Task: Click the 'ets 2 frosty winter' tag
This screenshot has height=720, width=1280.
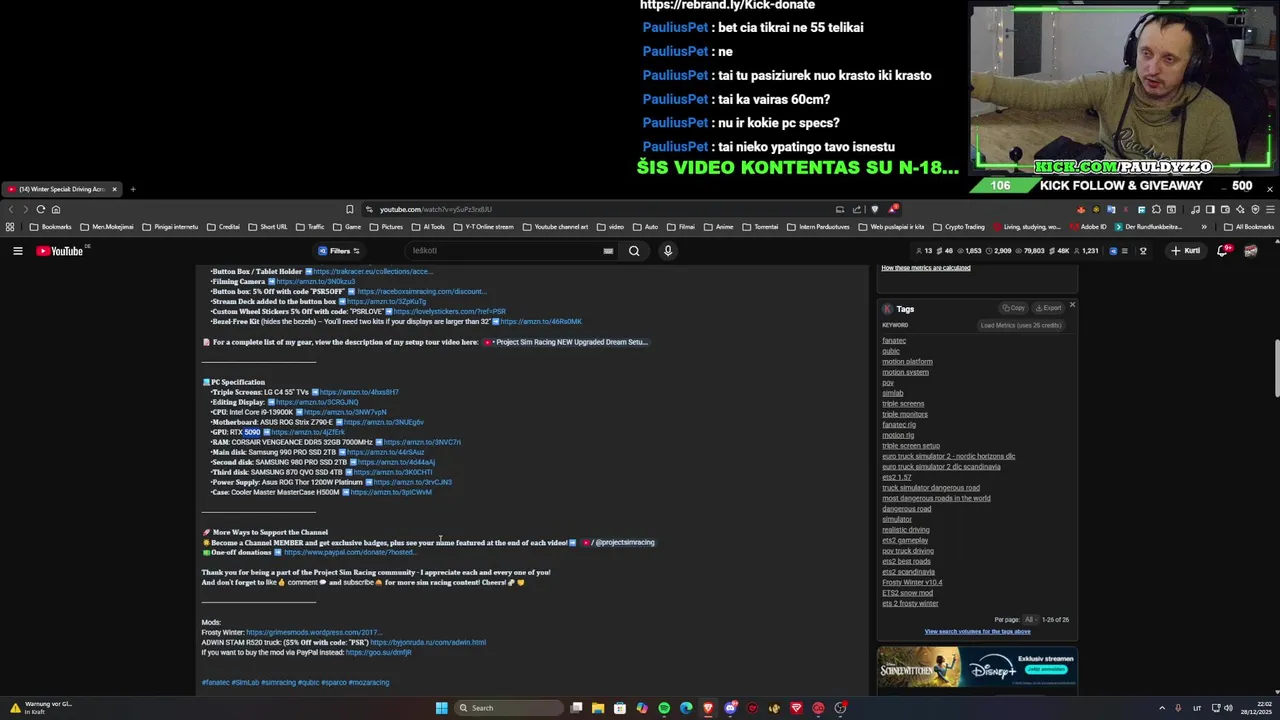Action: coord(910,603)
